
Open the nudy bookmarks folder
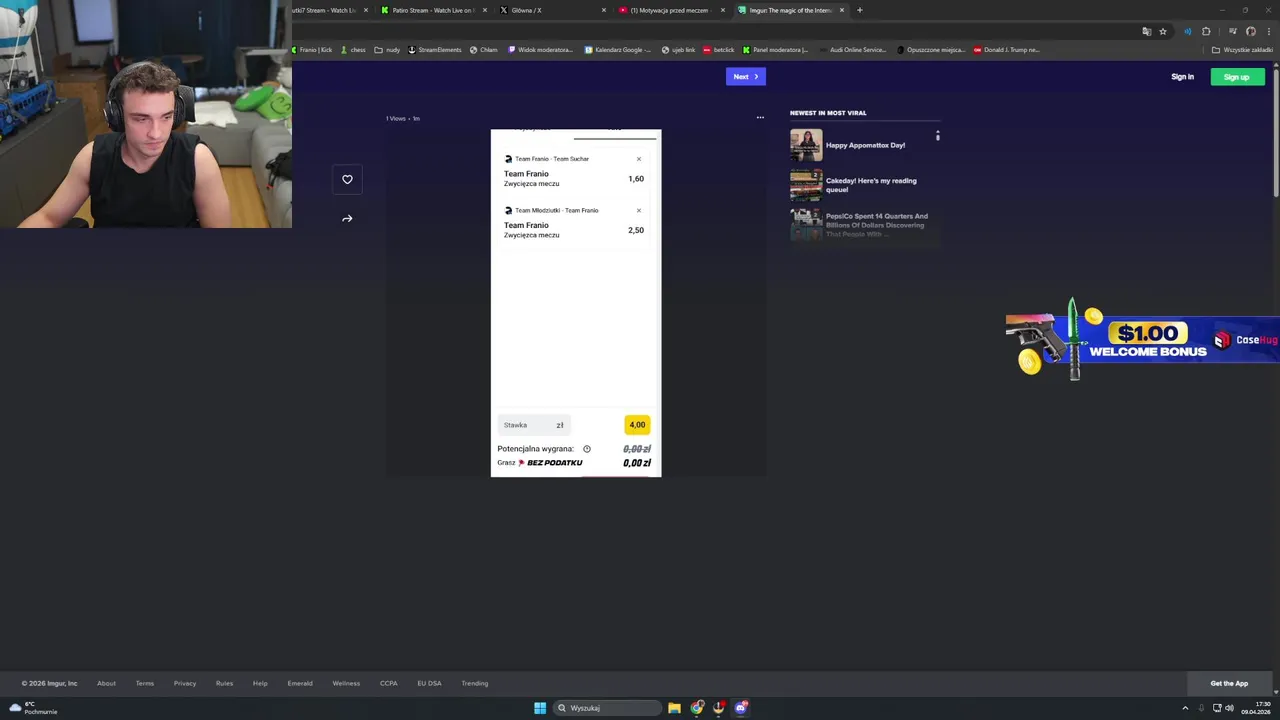pos(387,49)
